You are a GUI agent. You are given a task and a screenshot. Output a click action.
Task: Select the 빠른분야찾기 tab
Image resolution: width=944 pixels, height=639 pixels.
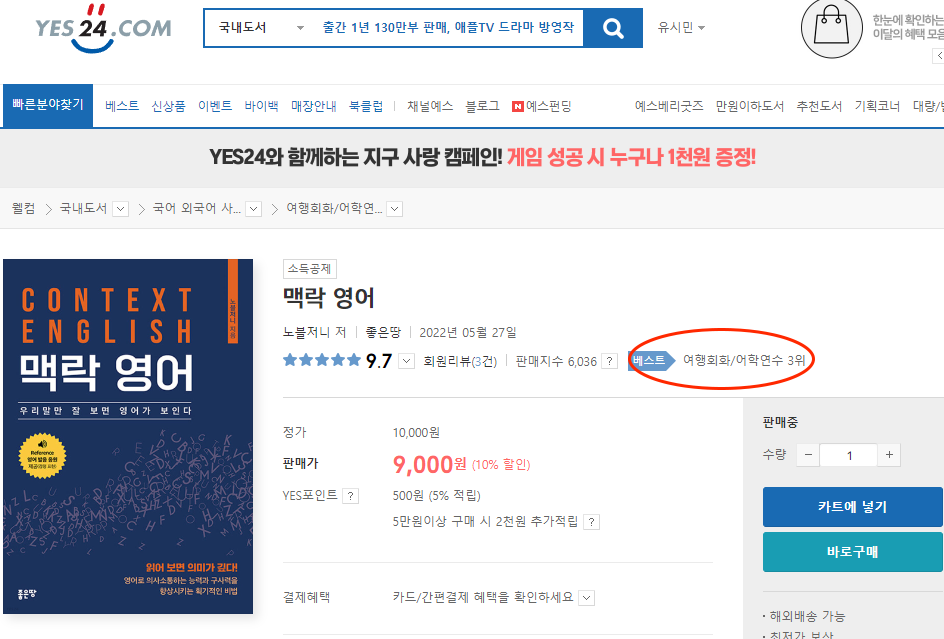[x=48, y=105]
